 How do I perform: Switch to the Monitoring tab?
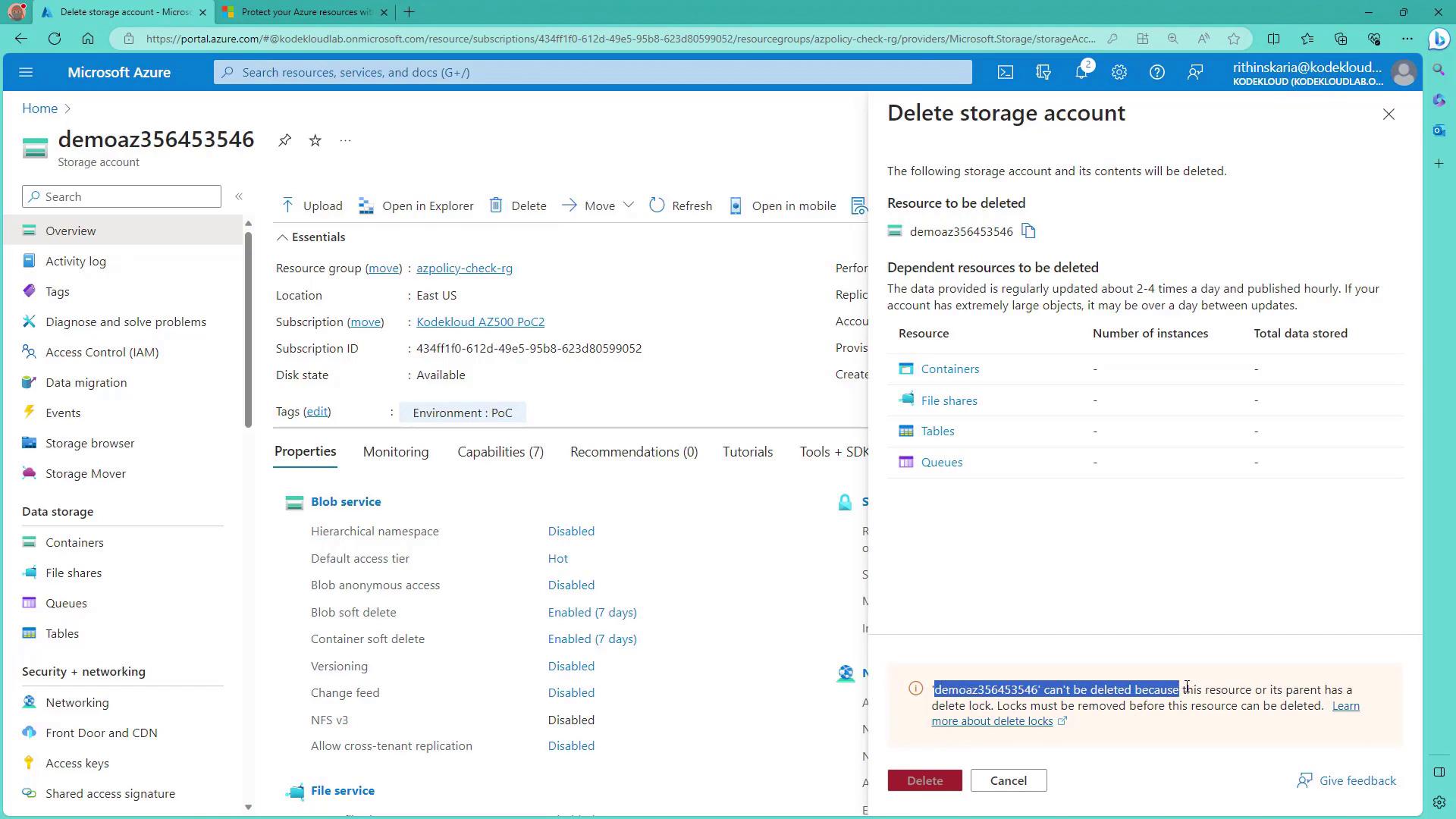pyautogui.click(x=396, y=452)
